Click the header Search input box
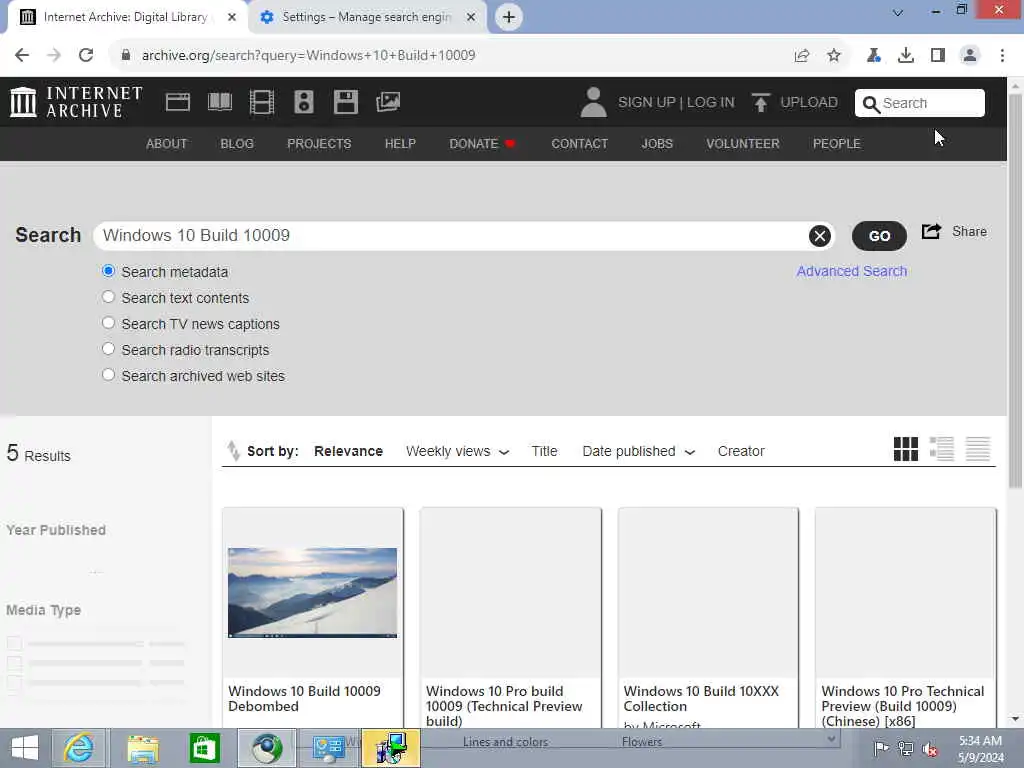This screenshot has width=1024, height=768. 920,103
